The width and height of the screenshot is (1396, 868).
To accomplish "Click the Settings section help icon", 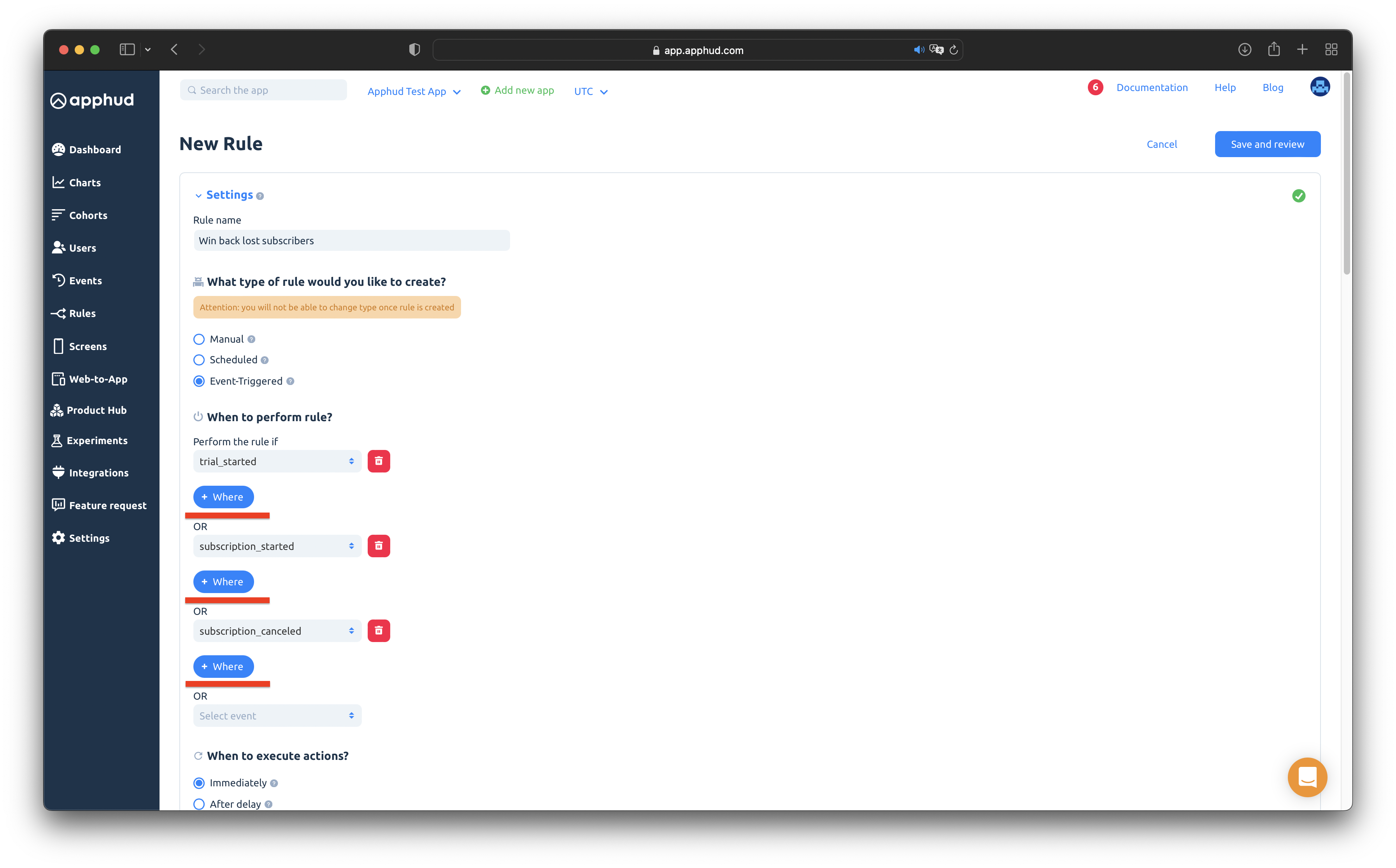I will 260,196.
